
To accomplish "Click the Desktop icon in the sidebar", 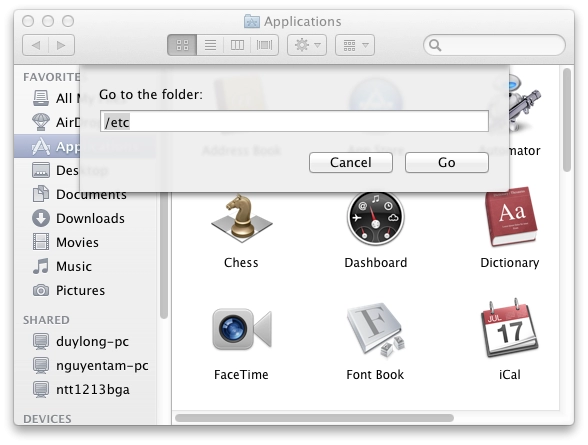I will [x=40, y=170].
